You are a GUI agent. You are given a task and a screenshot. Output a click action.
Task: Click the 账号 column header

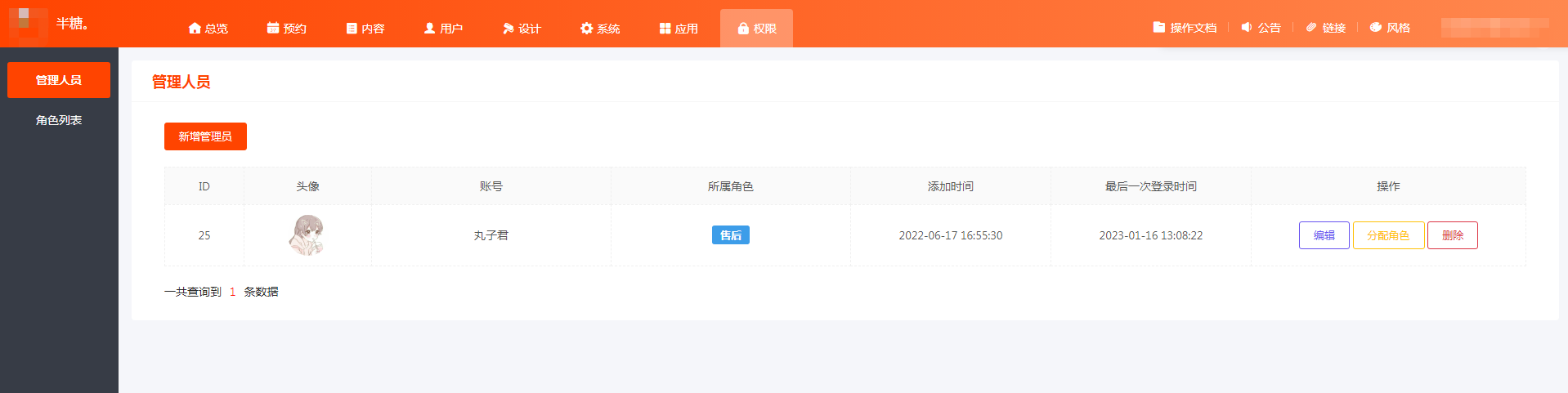coord(491,186)
